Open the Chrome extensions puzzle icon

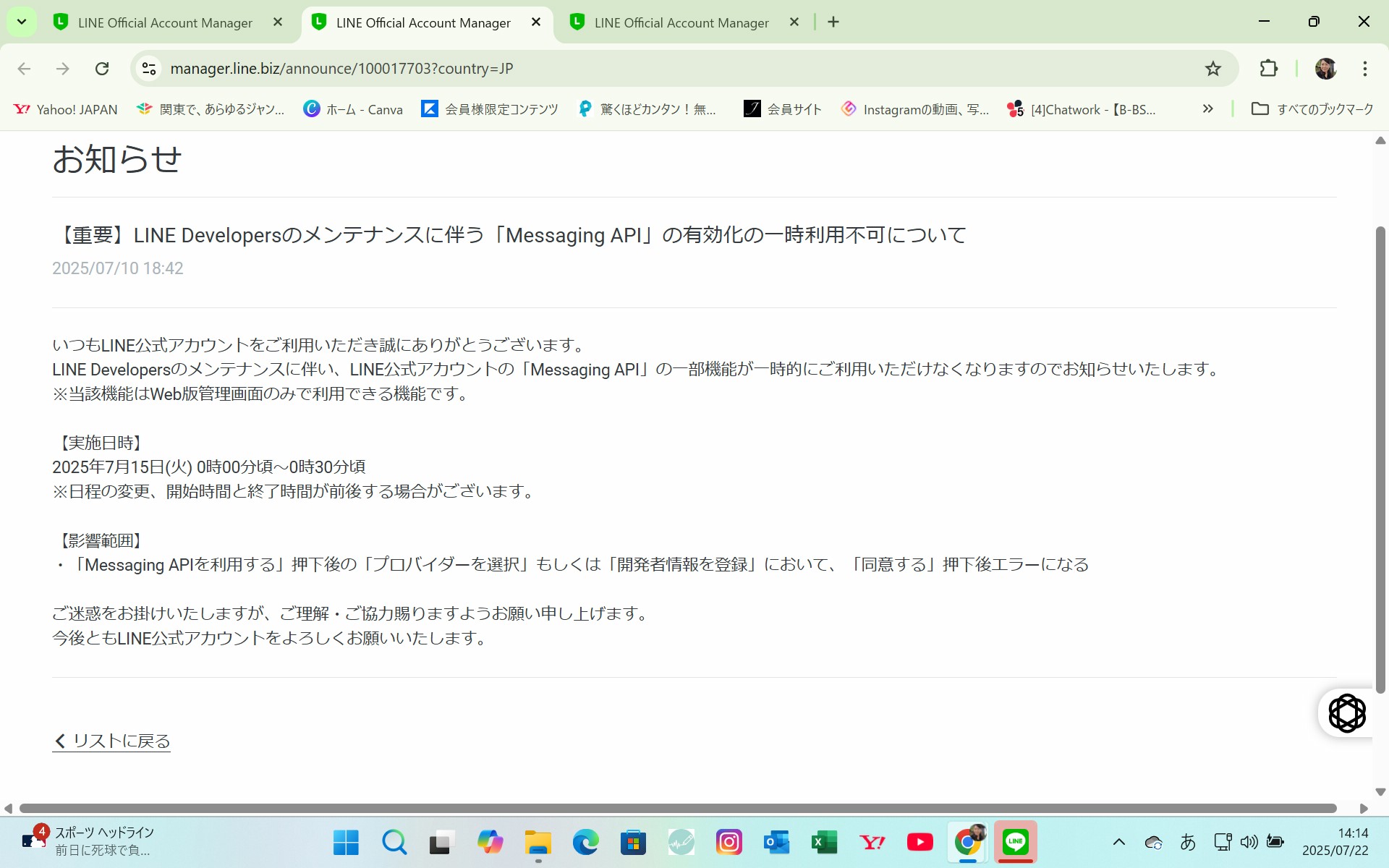click(1268, 69)
